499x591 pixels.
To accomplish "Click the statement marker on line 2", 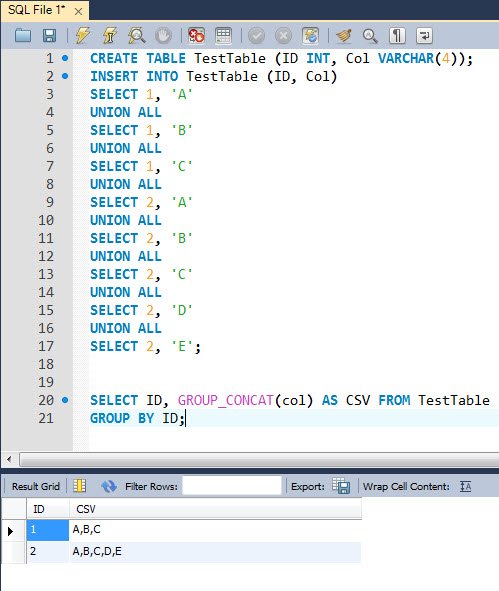I will pos(65,76).
